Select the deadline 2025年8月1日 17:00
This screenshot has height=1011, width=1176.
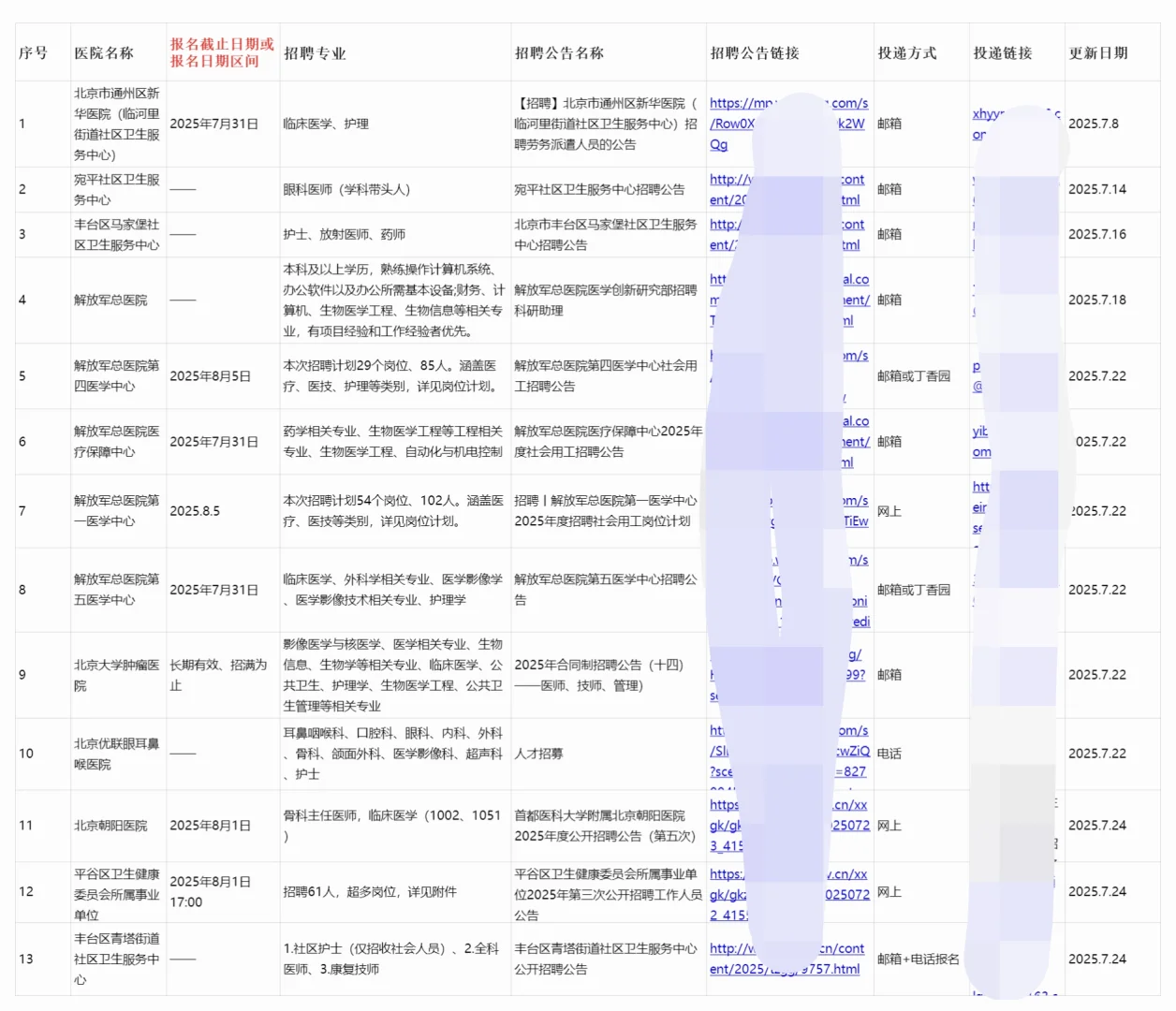click(211, 891)
